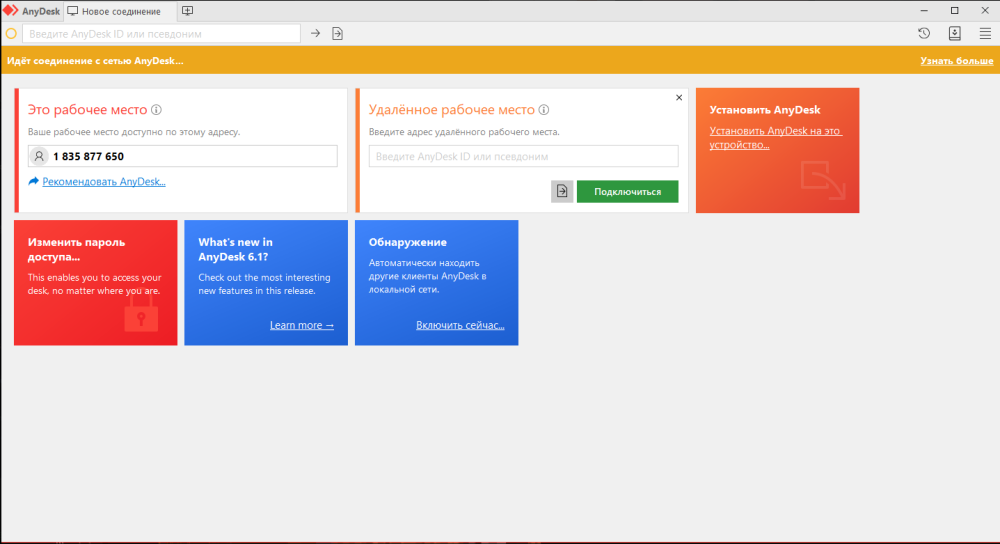This screenshot has width=1000, height=544.
Task: Show info for "Это рабочее место"
Action: point(156,110)
